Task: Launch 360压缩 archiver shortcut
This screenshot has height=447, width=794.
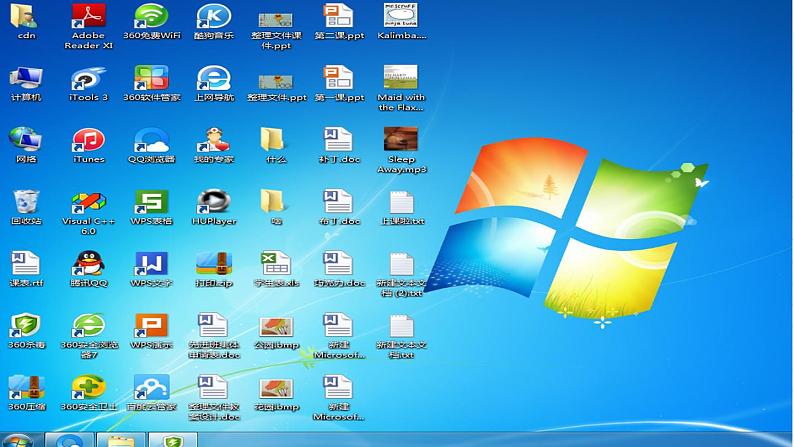Action: (x=25, y=392)
